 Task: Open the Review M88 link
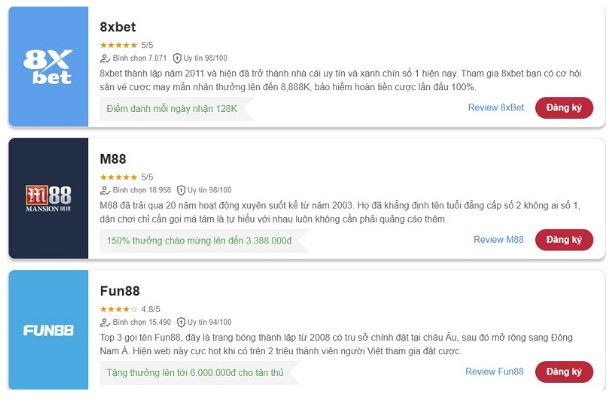point(498,240)
